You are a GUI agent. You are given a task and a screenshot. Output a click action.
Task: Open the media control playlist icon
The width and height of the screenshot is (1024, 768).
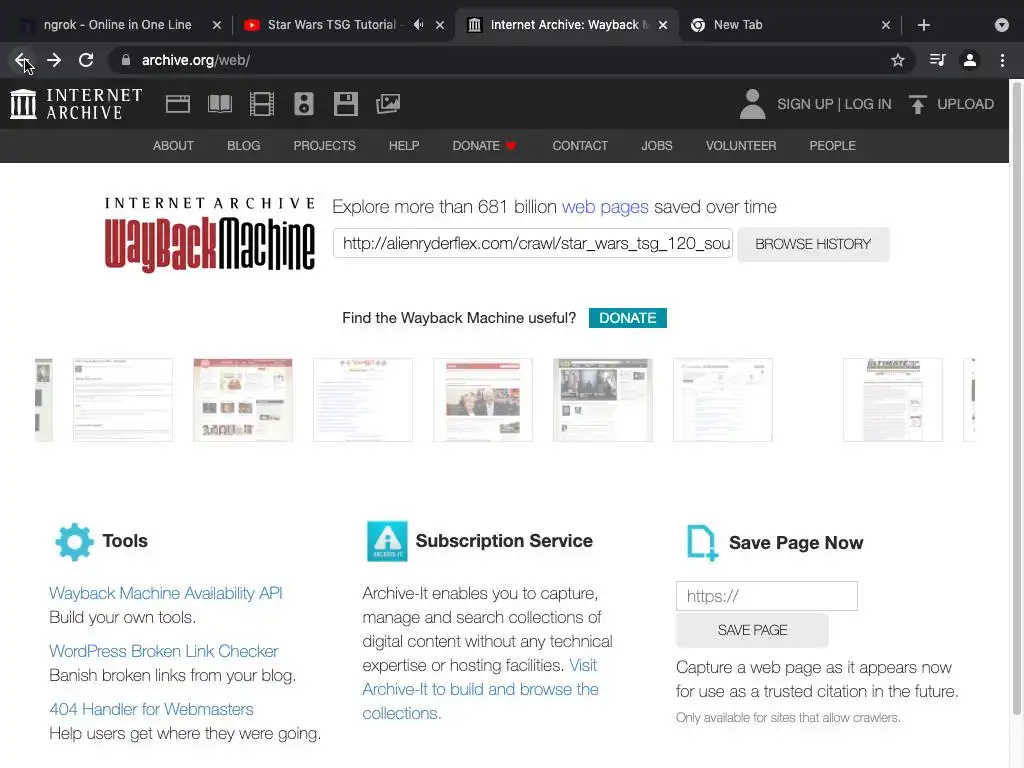pos(937,61)
